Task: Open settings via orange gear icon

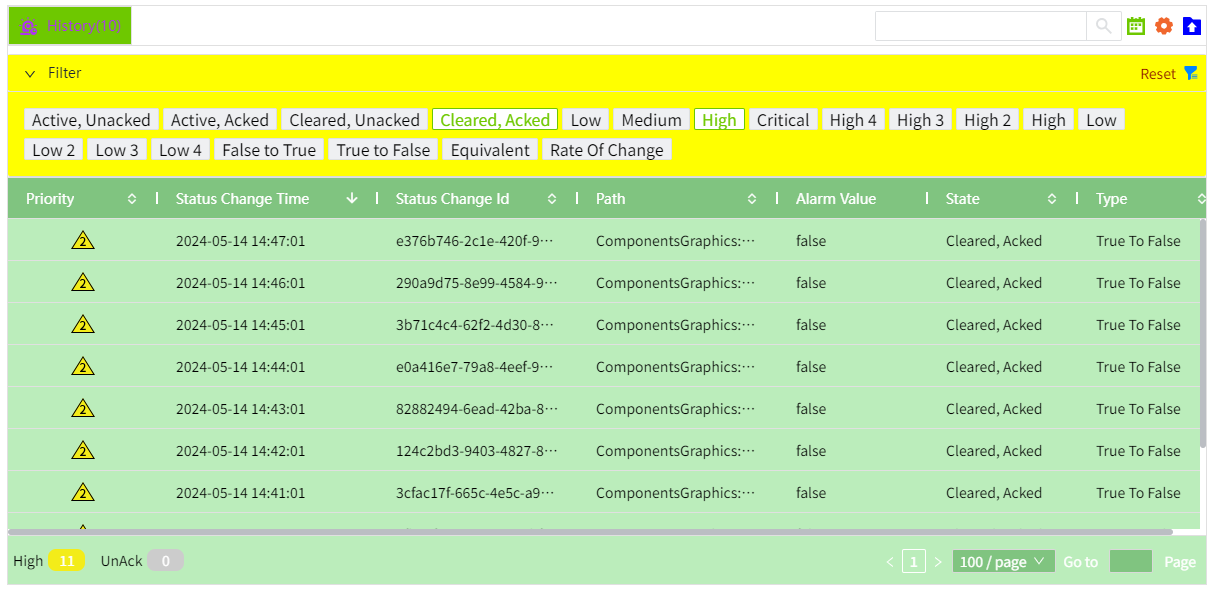Action: pyautogui.click(x=1163, y=26)
